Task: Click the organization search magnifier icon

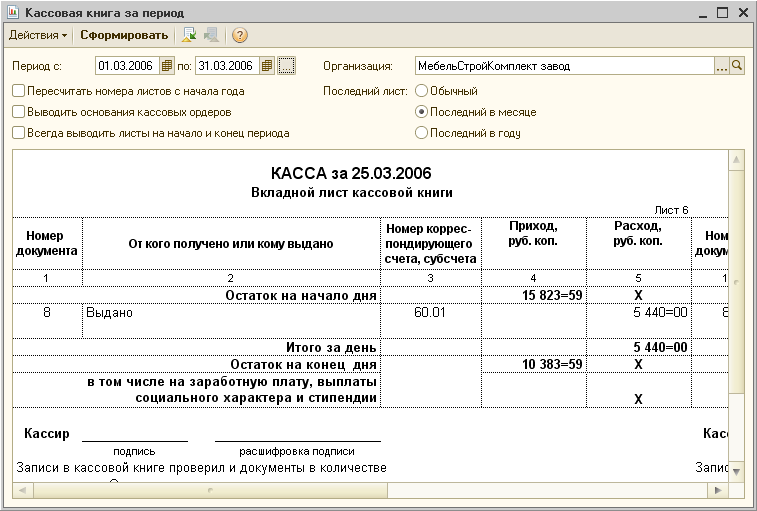Action: 737,66
